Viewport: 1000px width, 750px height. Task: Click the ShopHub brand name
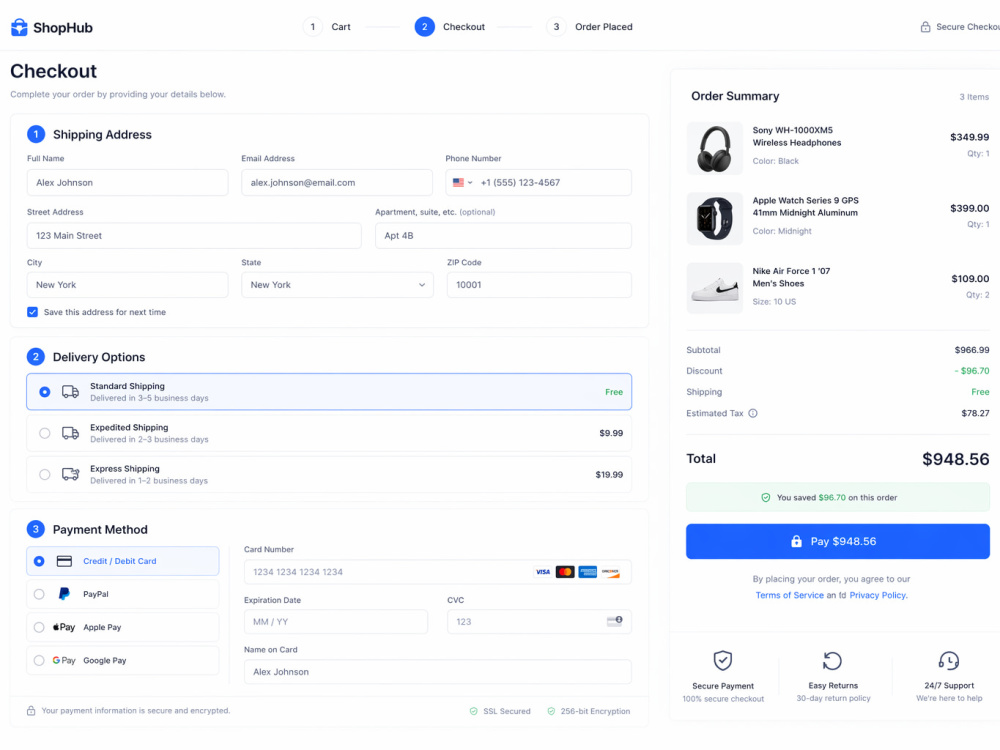click(62, 27)
